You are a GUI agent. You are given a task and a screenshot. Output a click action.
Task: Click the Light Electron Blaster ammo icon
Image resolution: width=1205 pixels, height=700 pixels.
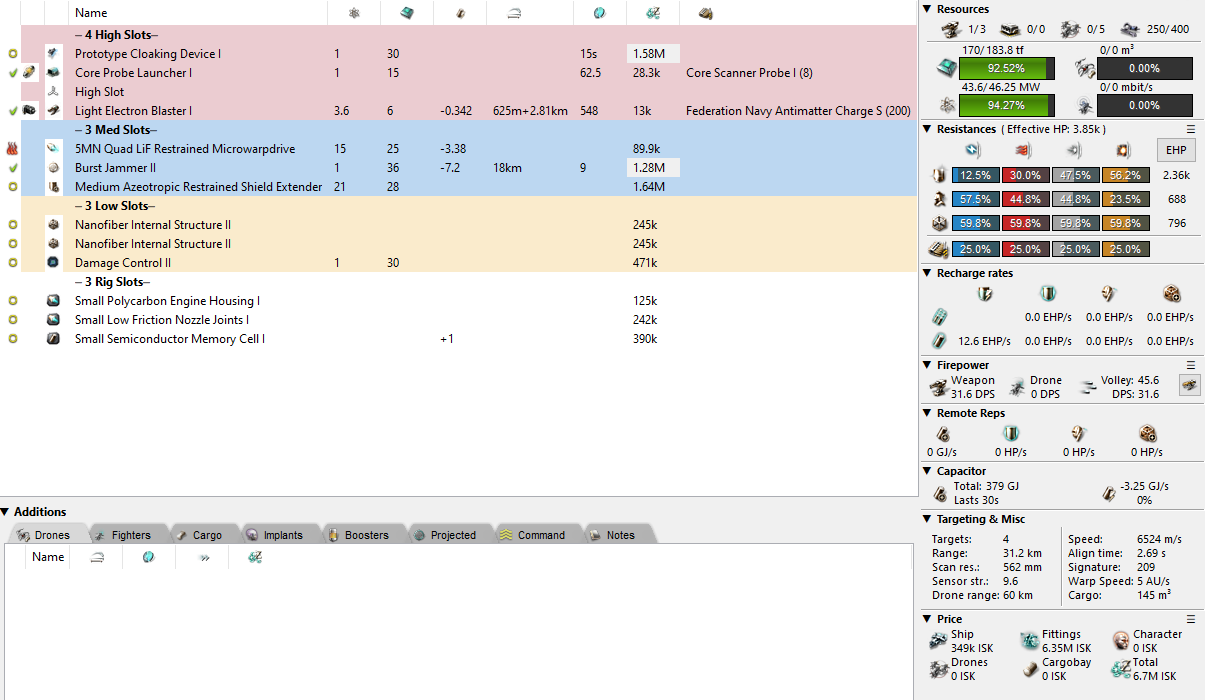coord(30,111)
